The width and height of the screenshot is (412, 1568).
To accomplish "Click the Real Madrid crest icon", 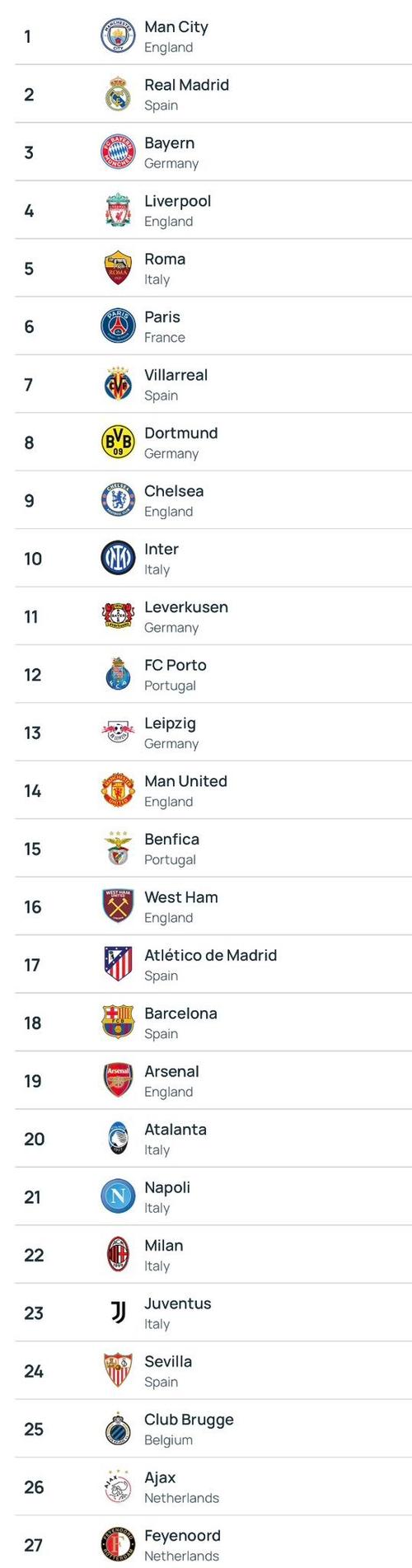I will pos(118,94).
